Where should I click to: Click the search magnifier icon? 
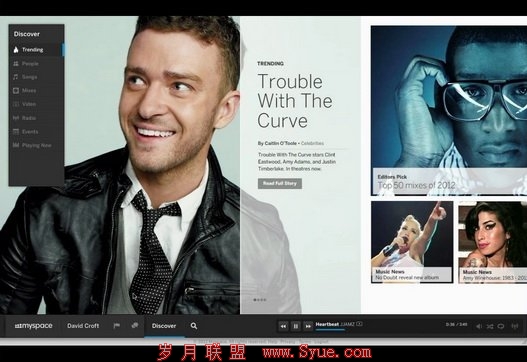[x=194, y=326]
